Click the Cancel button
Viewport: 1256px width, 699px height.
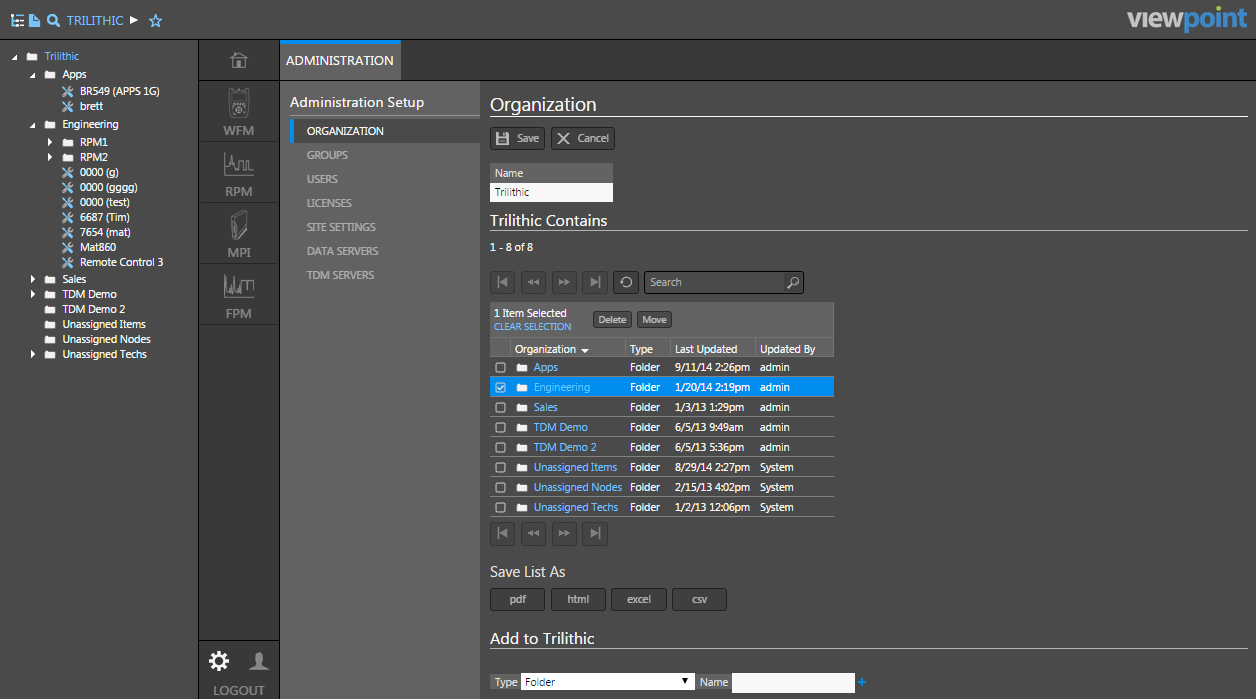click(583, 138)
